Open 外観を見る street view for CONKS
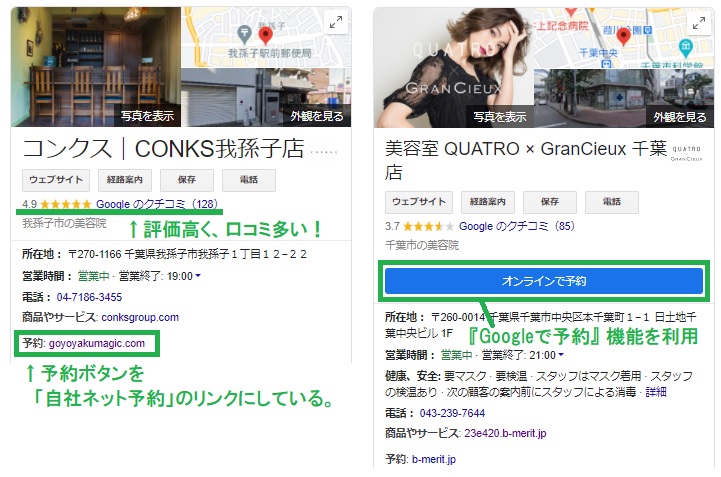721x477 pixels. point(317,116)
